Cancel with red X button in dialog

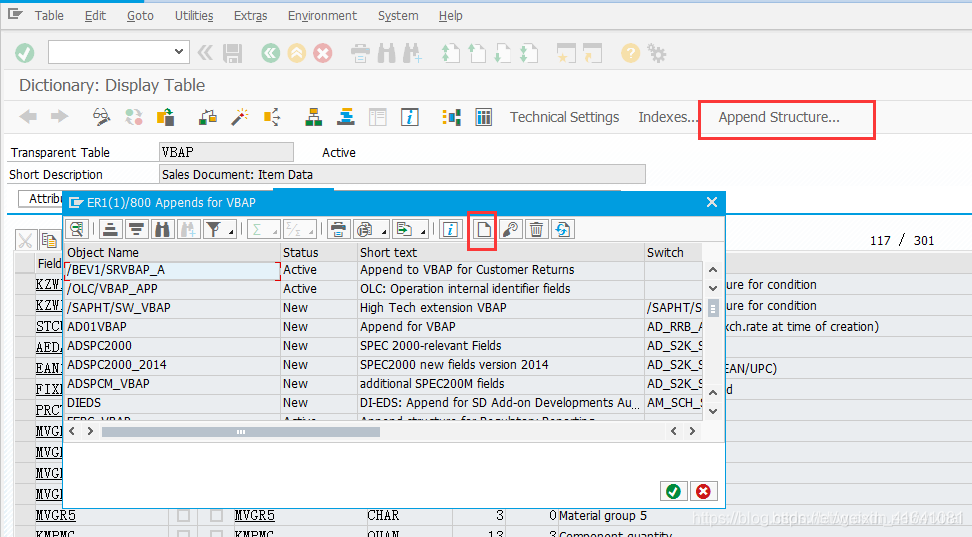pos(703,492)
